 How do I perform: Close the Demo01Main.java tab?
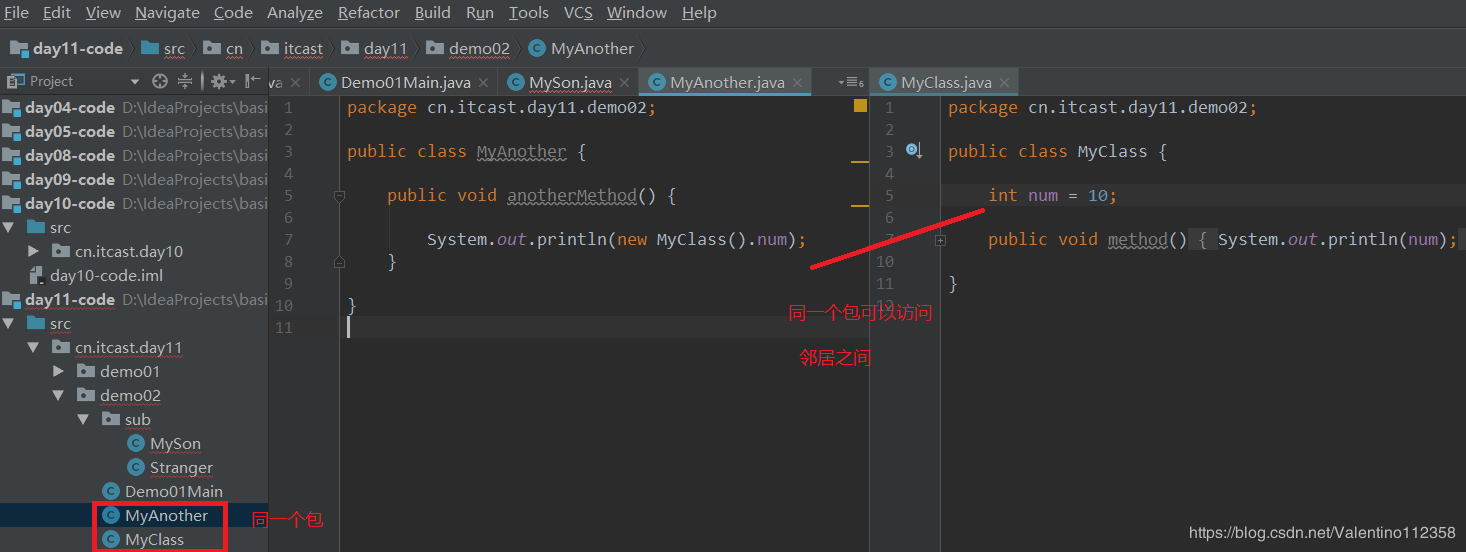coord(483,83)
